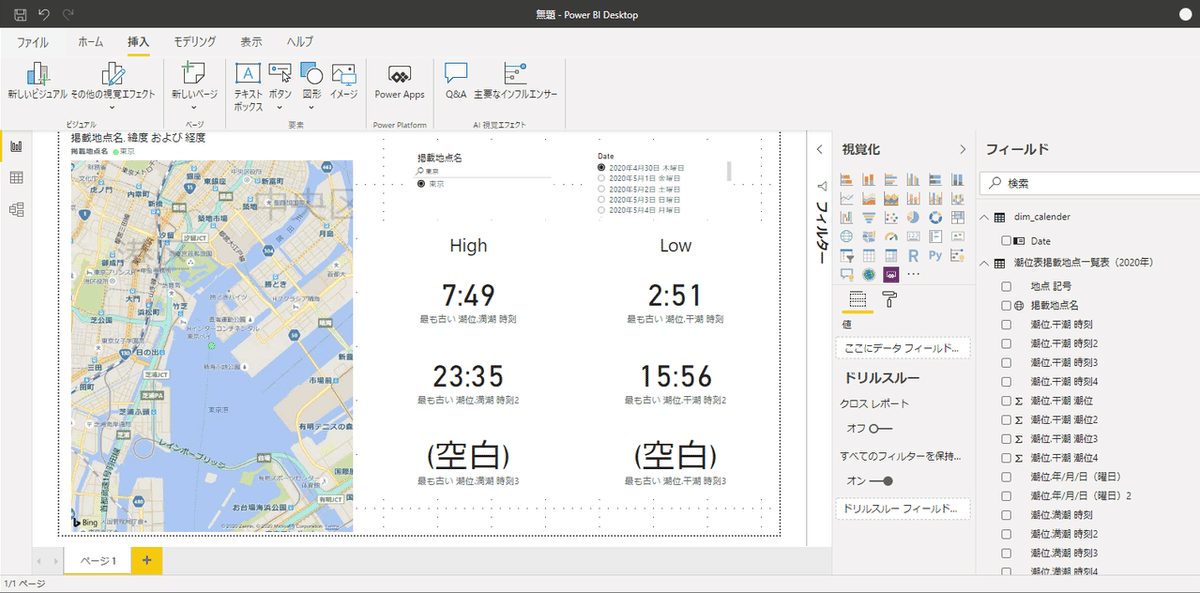The width and height of the screenshot is (1200, 593).
Task: Select the stacked bar chart visual
Action: (x=847, y=179)
